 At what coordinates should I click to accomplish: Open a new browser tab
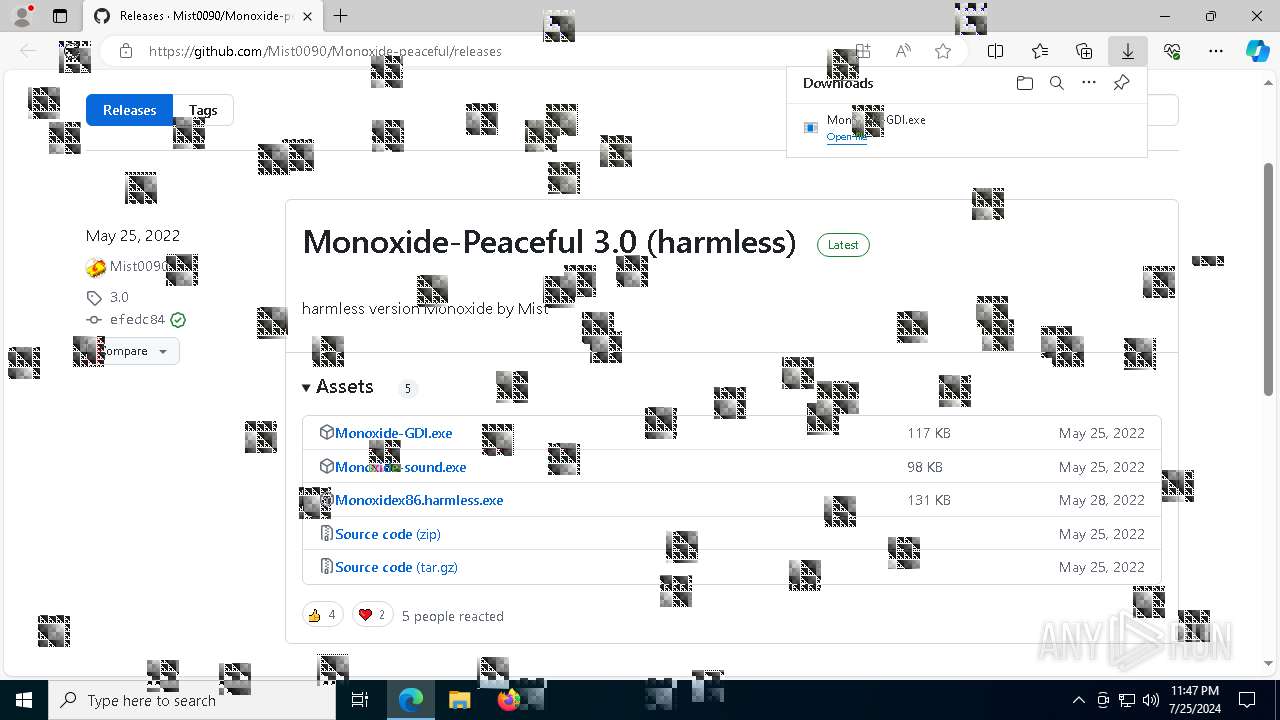point(340,16)
